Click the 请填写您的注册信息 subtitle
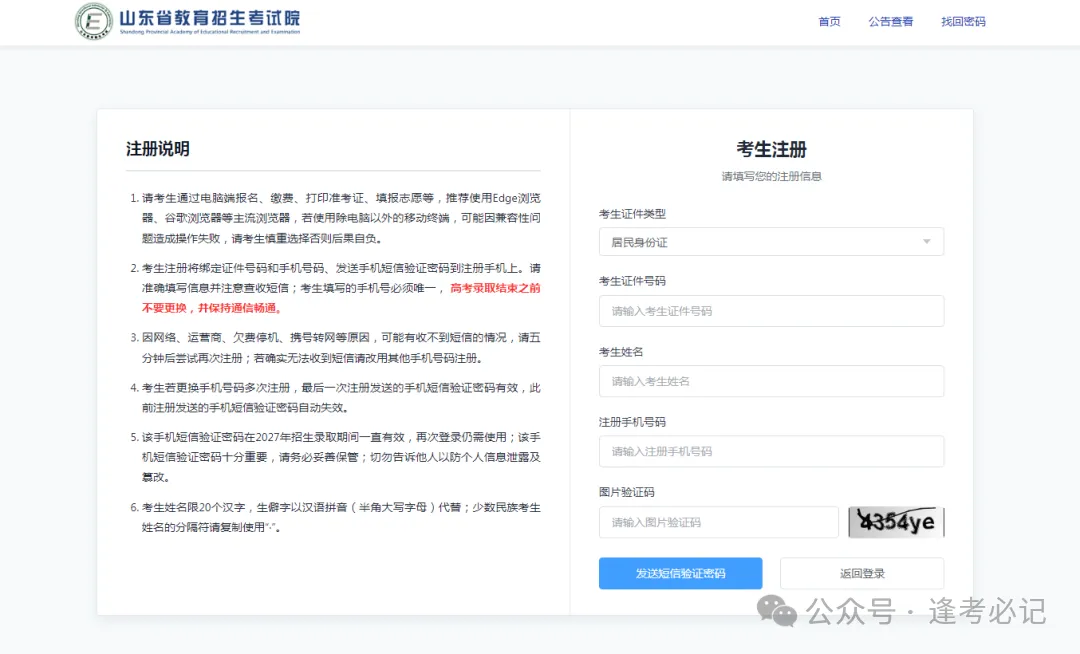Screen dimensions: 1080x654 click(x=771, y=176)
